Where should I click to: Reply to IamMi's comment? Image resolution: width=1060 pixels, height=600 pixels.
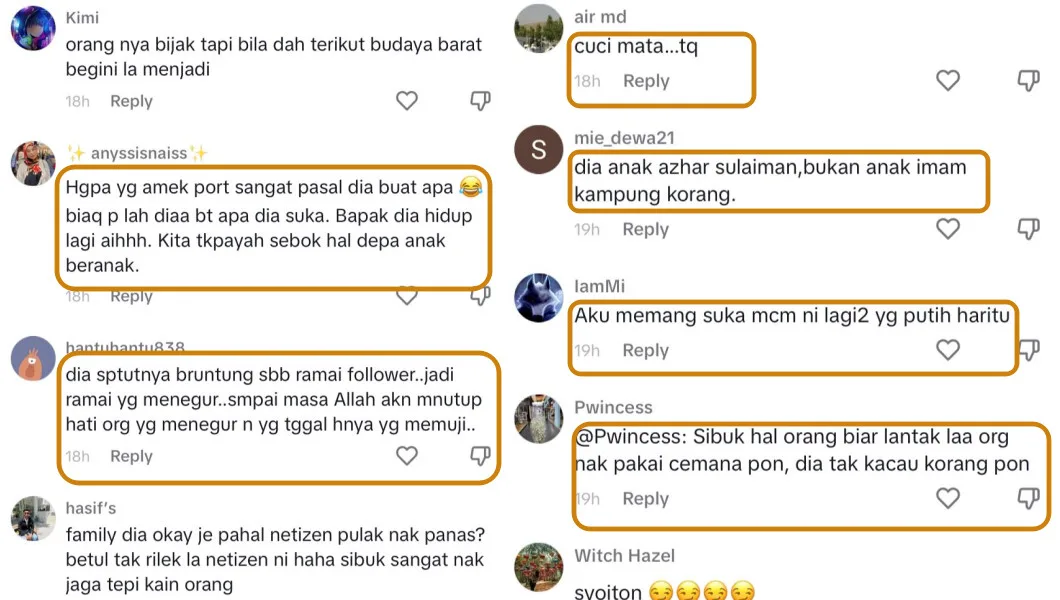pos(646,351)
